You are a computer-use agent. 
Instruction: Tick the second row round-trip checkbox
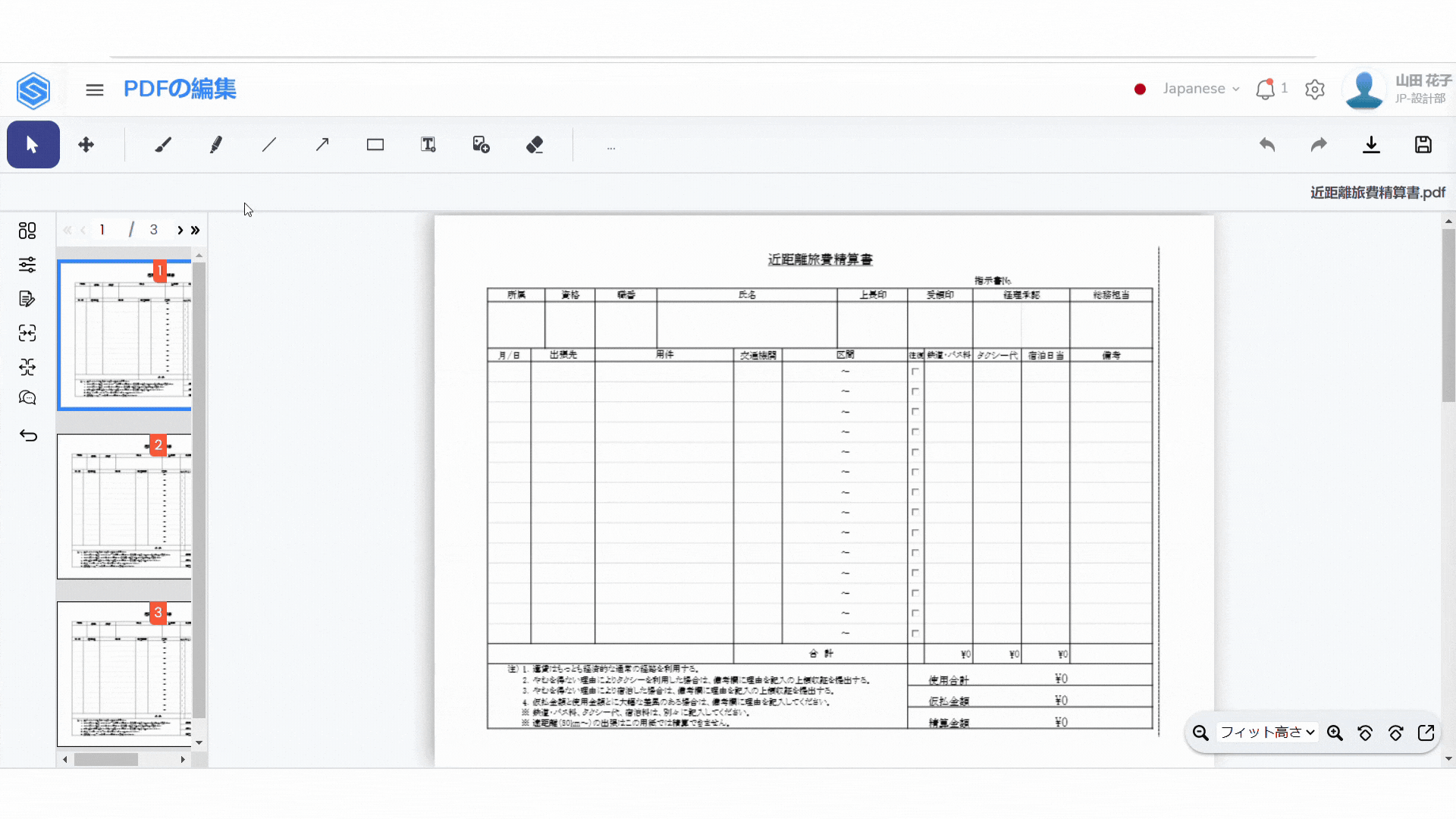(x=915, y=392)
